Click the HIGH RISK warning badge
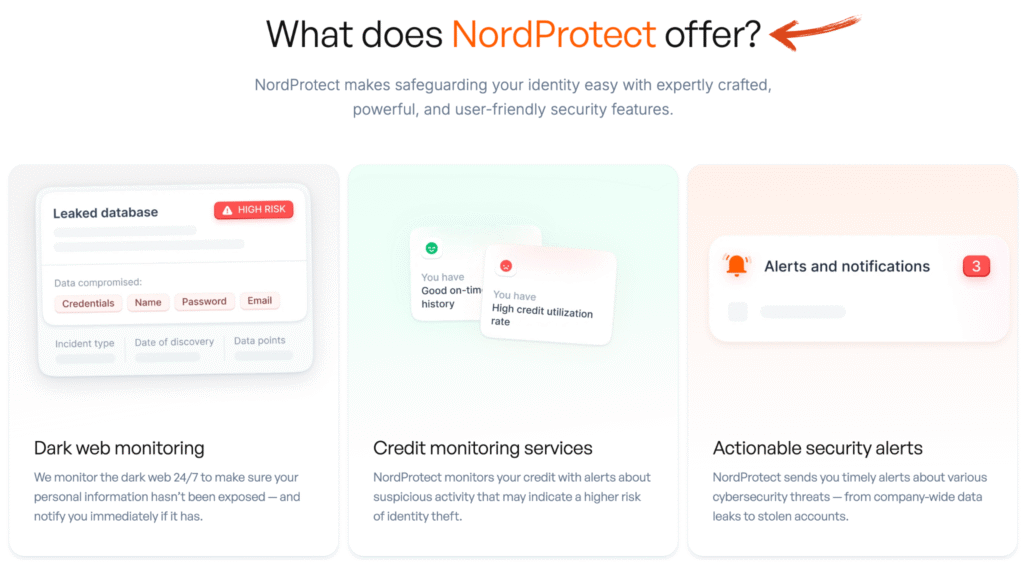This screenshot has width=1024, height=564. tap(254, 210)
